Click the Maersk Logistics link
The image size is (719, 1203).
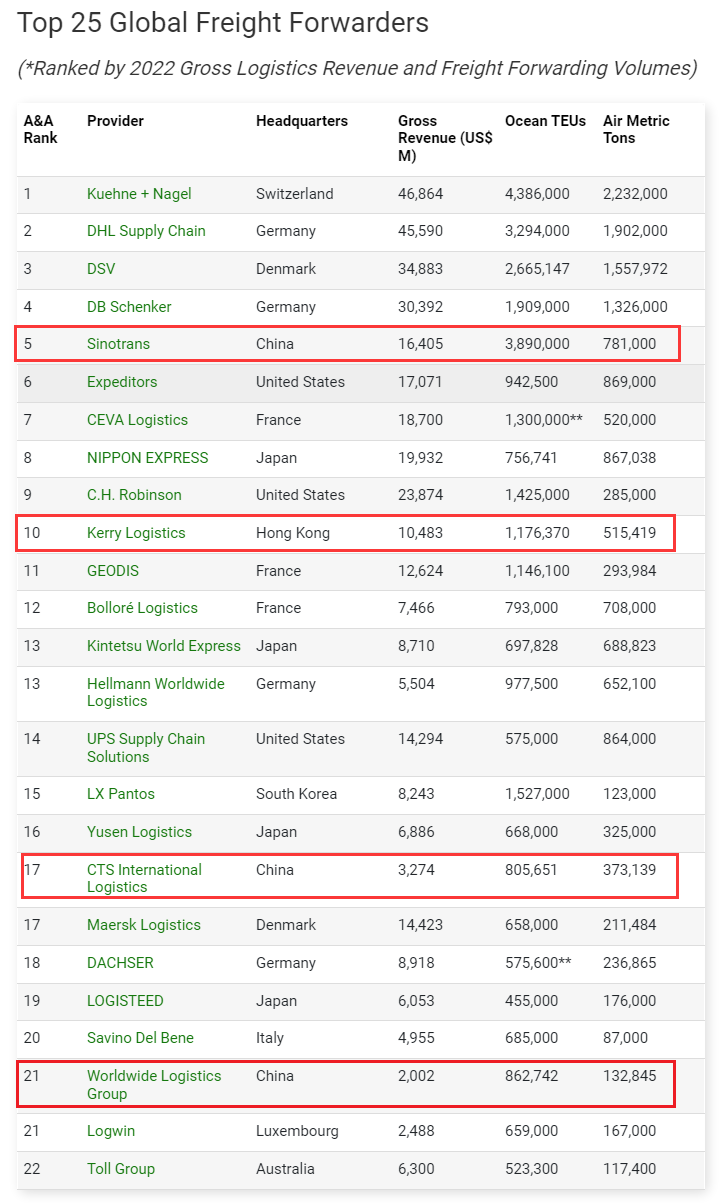[x=144, y=925]
